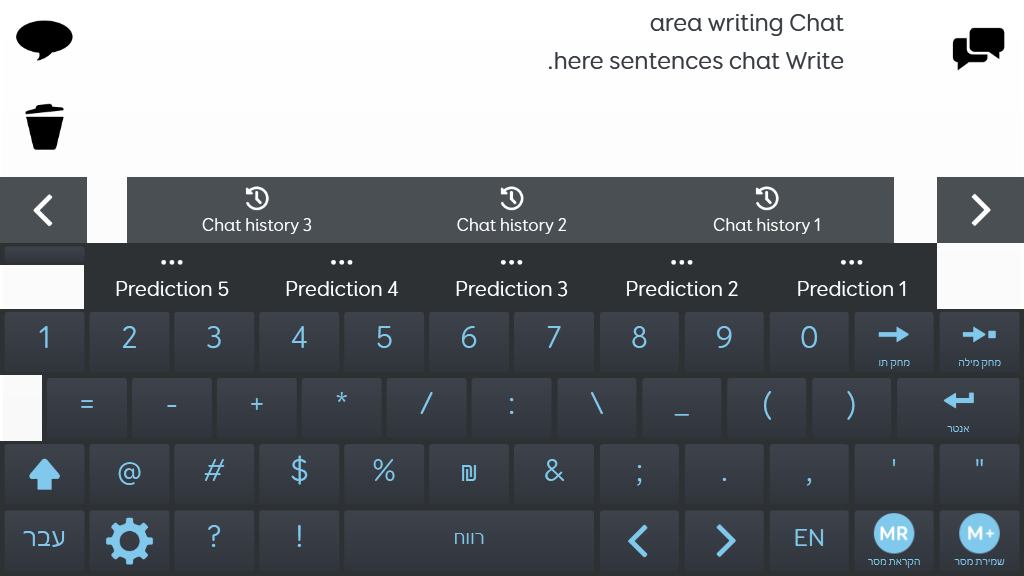Select Chat history 2 entry

coord(511,210)
